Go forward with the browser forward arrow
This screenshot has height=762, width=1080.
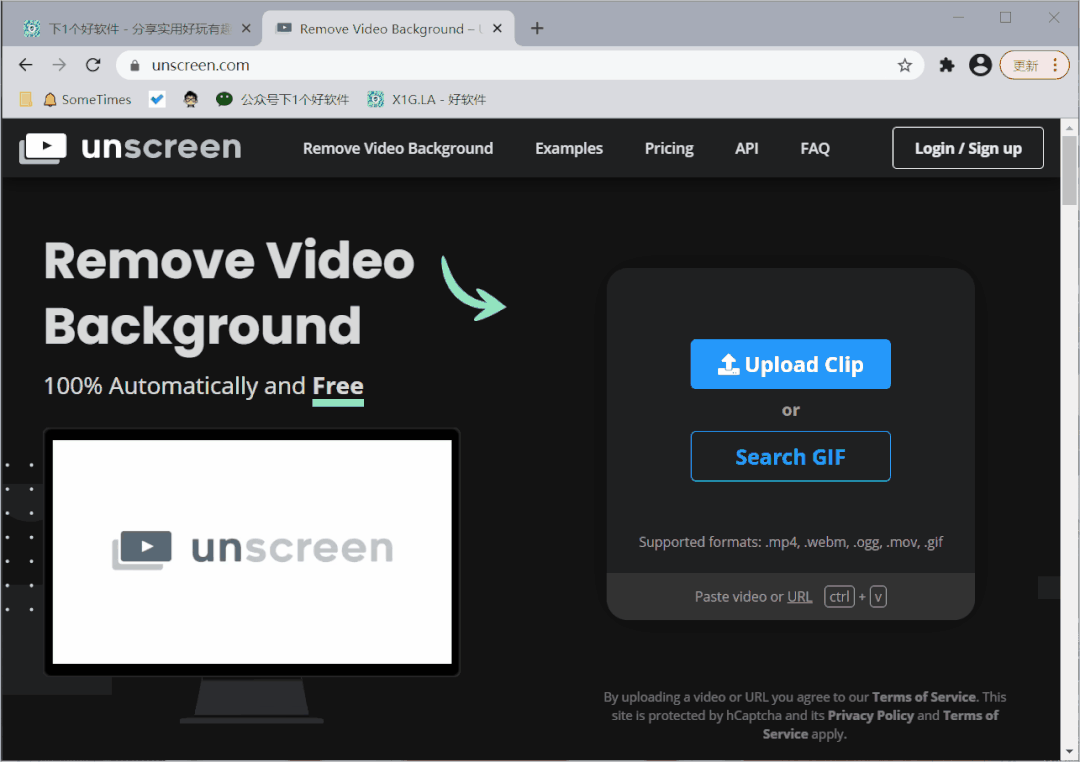tap(59, 65)
